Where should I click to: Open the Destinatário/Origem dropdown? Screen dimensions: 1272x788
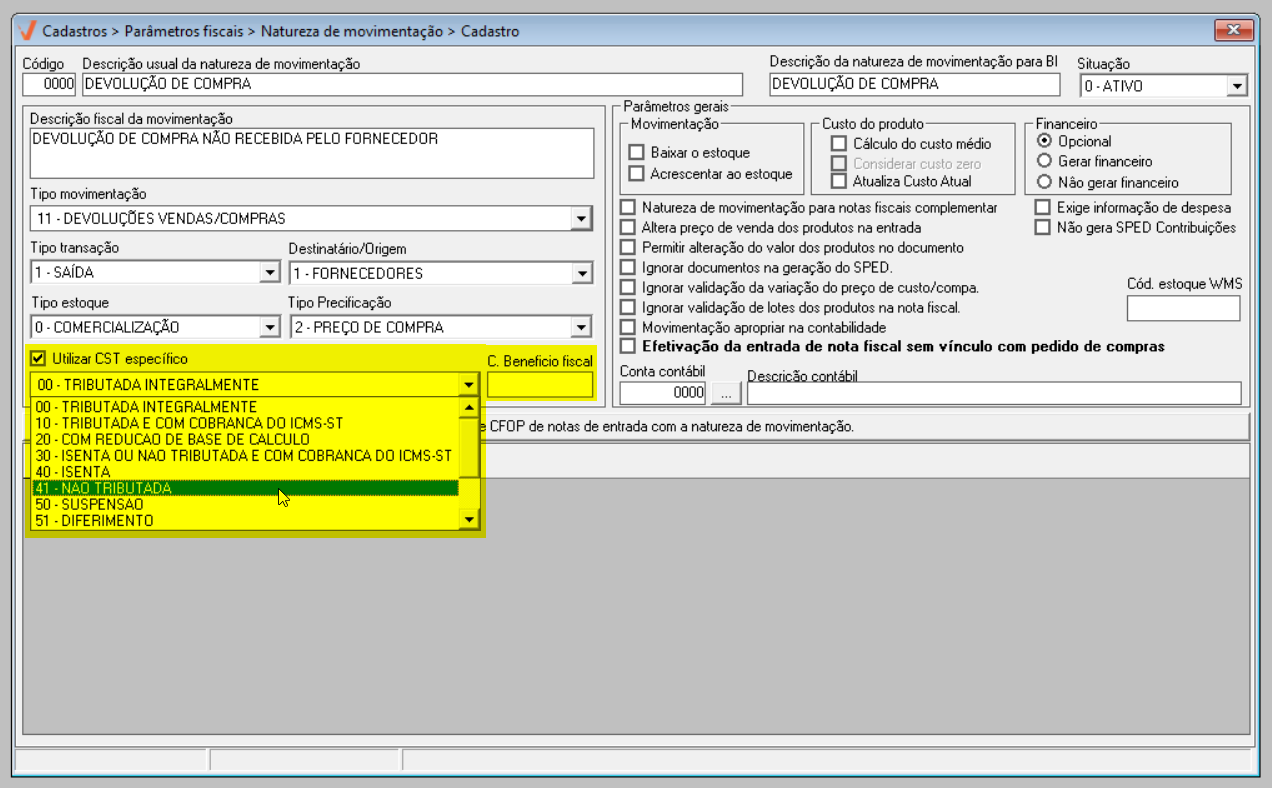click(581, 273)
